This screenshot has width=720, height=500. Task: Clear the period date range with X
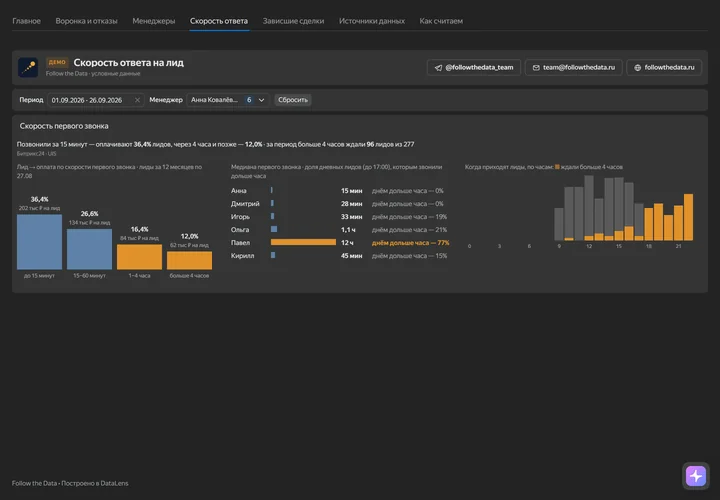point(137,100)
